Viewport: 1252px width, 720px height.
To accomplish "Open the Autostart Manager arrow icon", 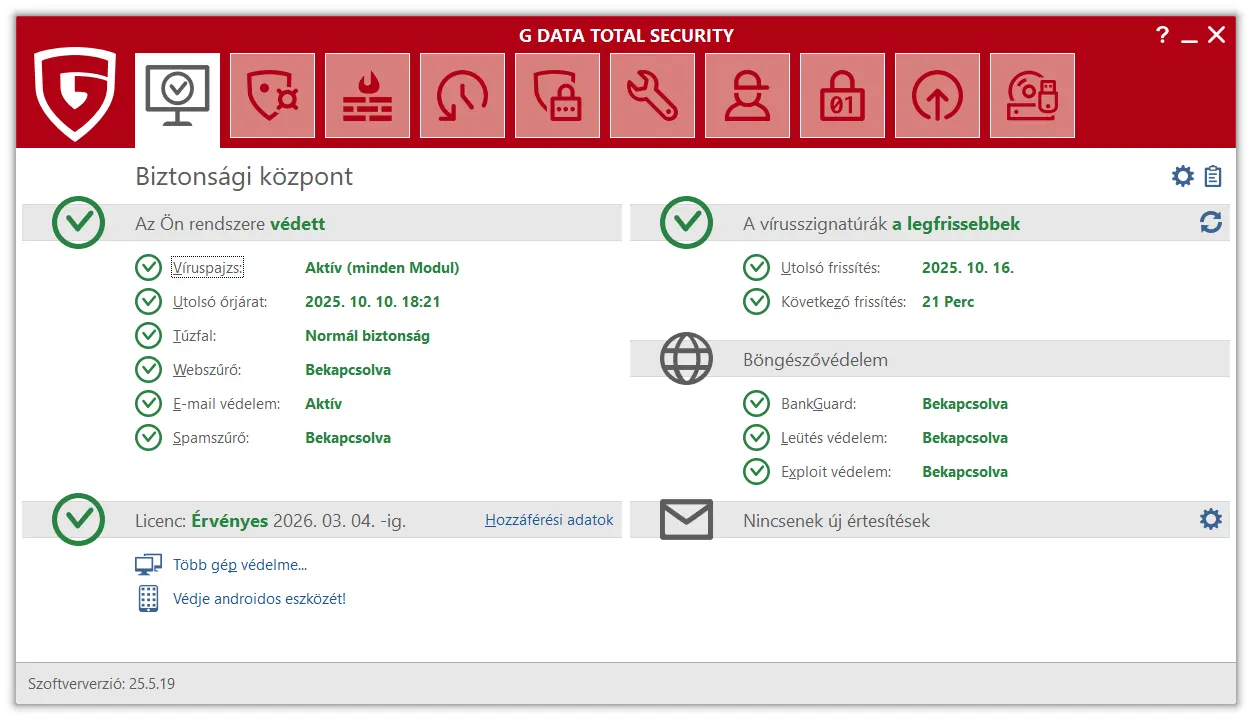I will (937, 96).
